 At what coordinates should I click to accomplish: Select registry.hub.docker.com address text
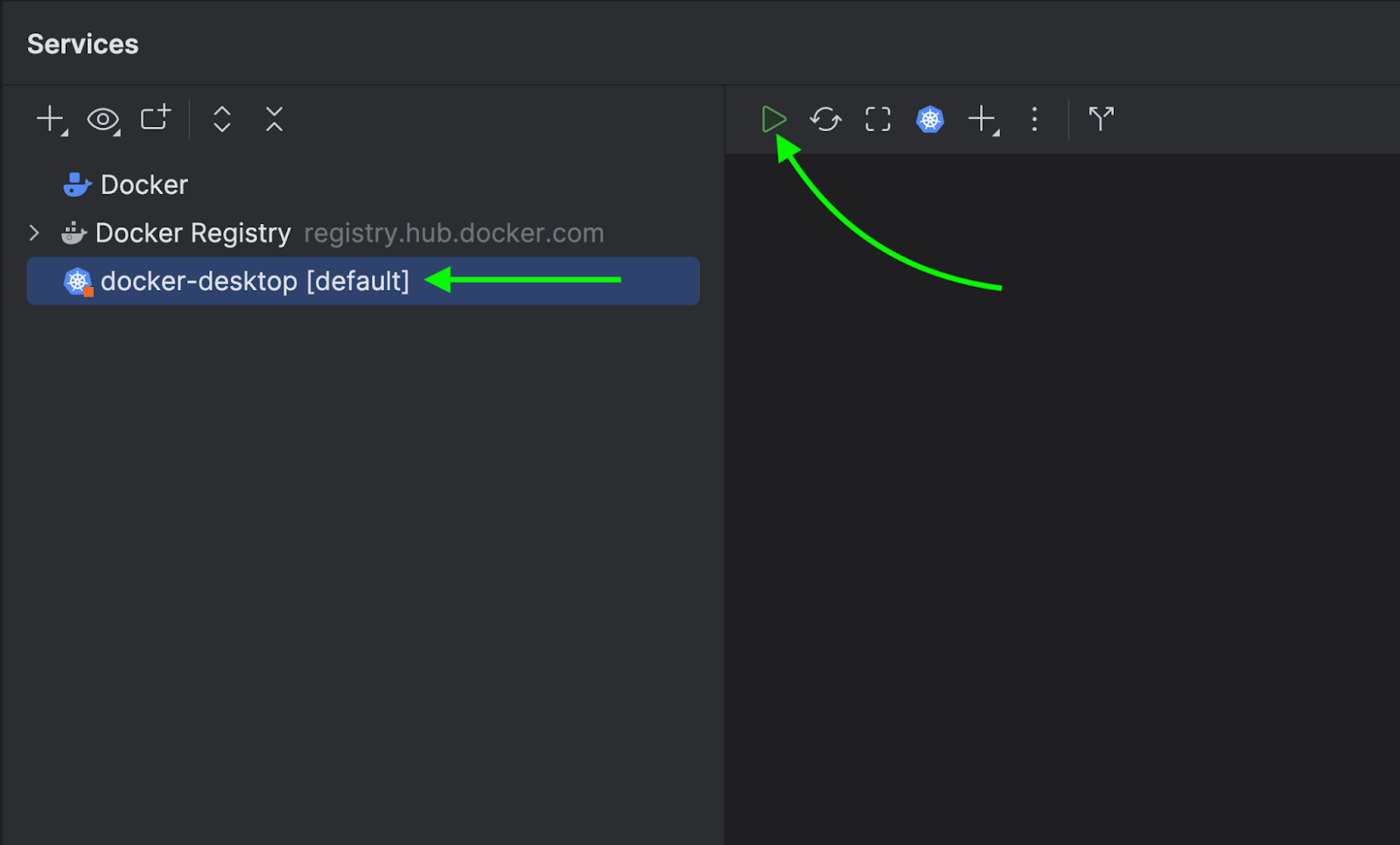[x=453, y=234]
